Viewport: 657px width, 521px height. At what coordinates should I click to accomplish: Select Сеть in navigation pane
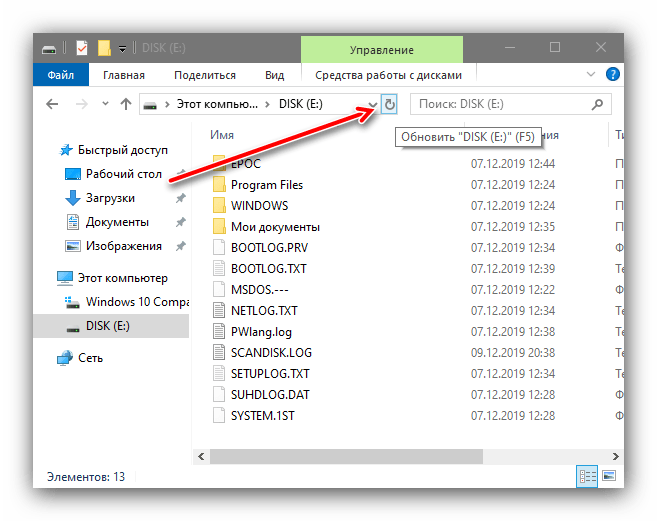[x=90, y=358]
